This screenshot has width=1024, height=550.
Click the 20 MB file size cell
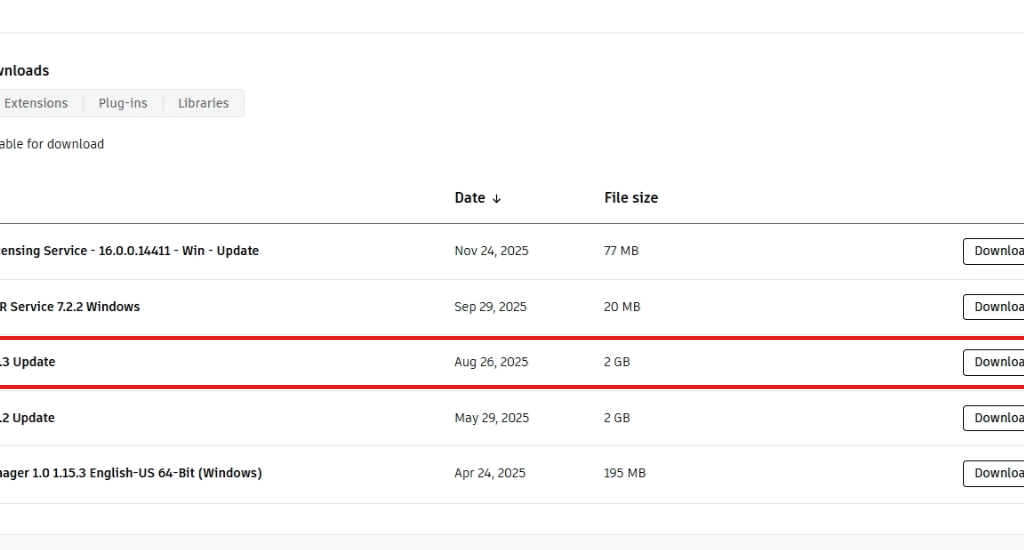point(621,307)
